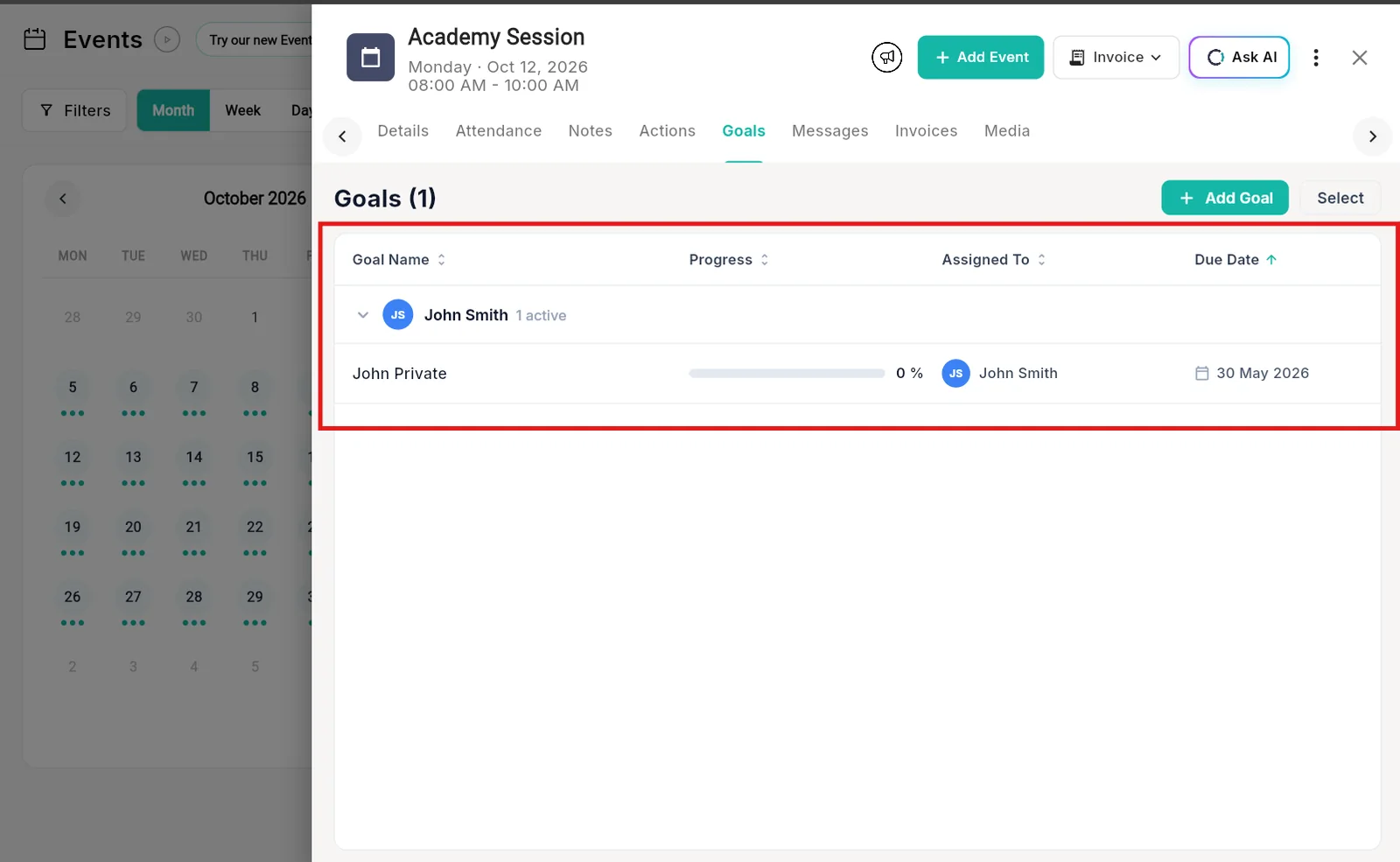Go to previous month in calendar
1400x862 pixels.
point(63,199)
